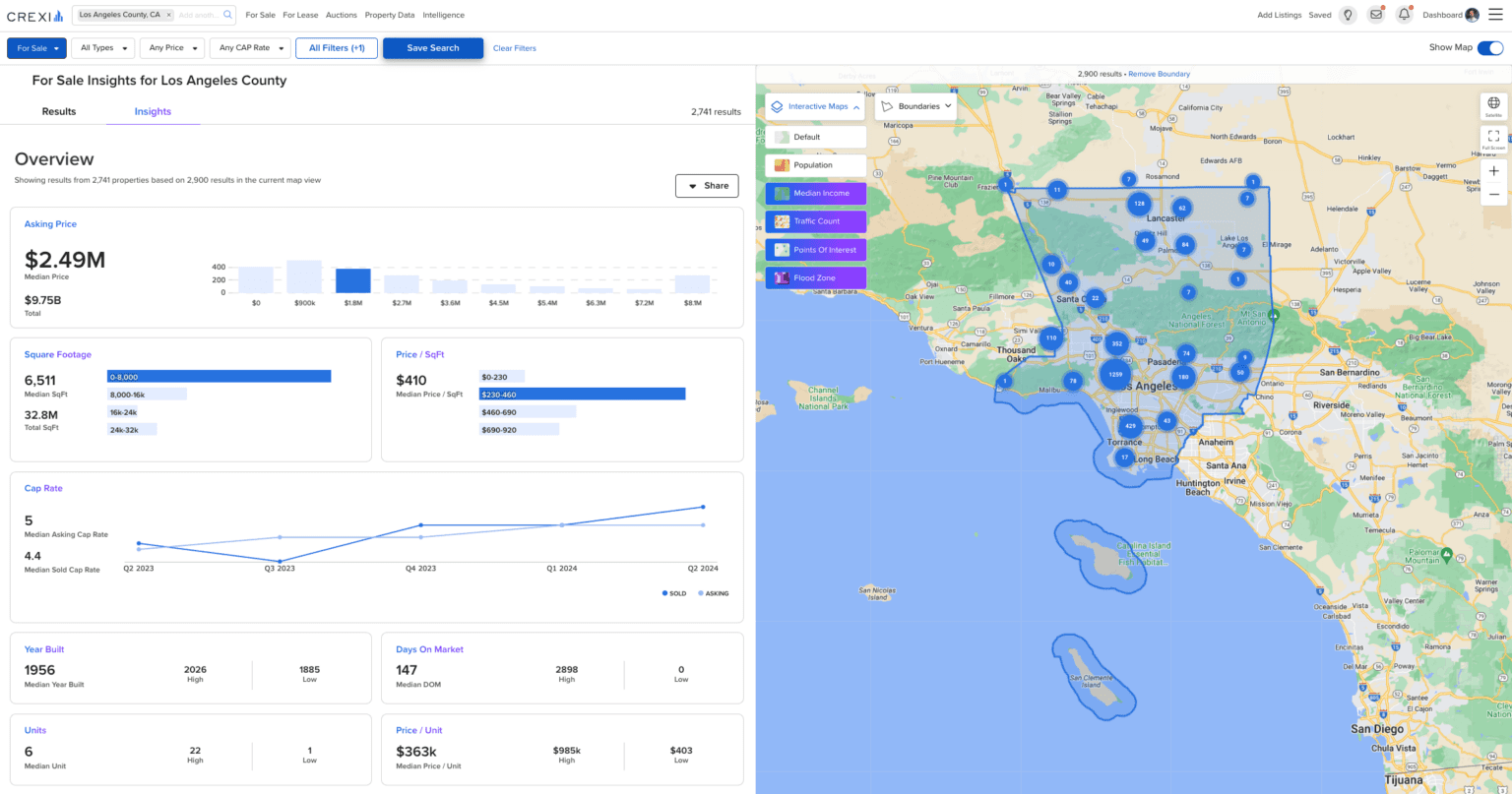
Task: Collapse the Interactive Maps dropdown
Action: [853, 106]
